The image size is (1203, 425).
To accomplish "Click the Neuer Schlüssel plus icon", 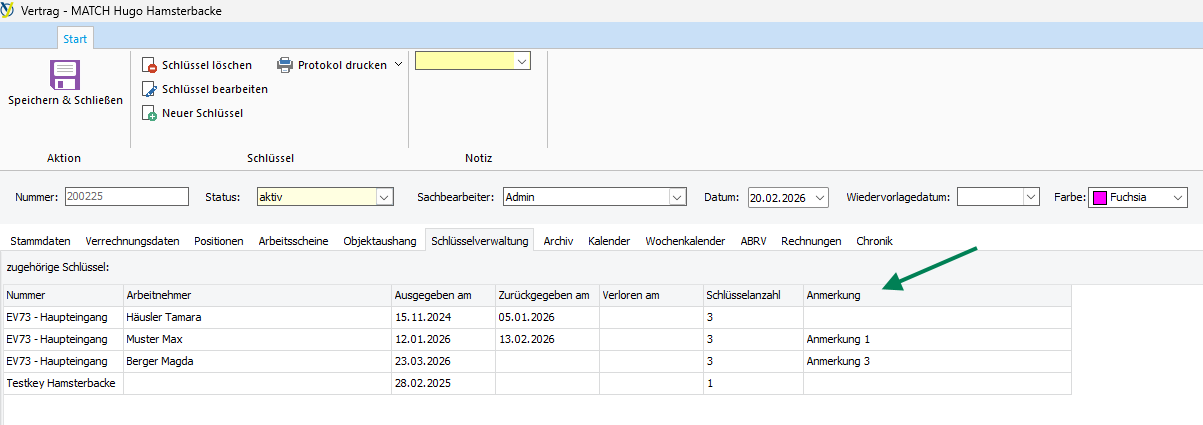I will click(x=150, y=113).
